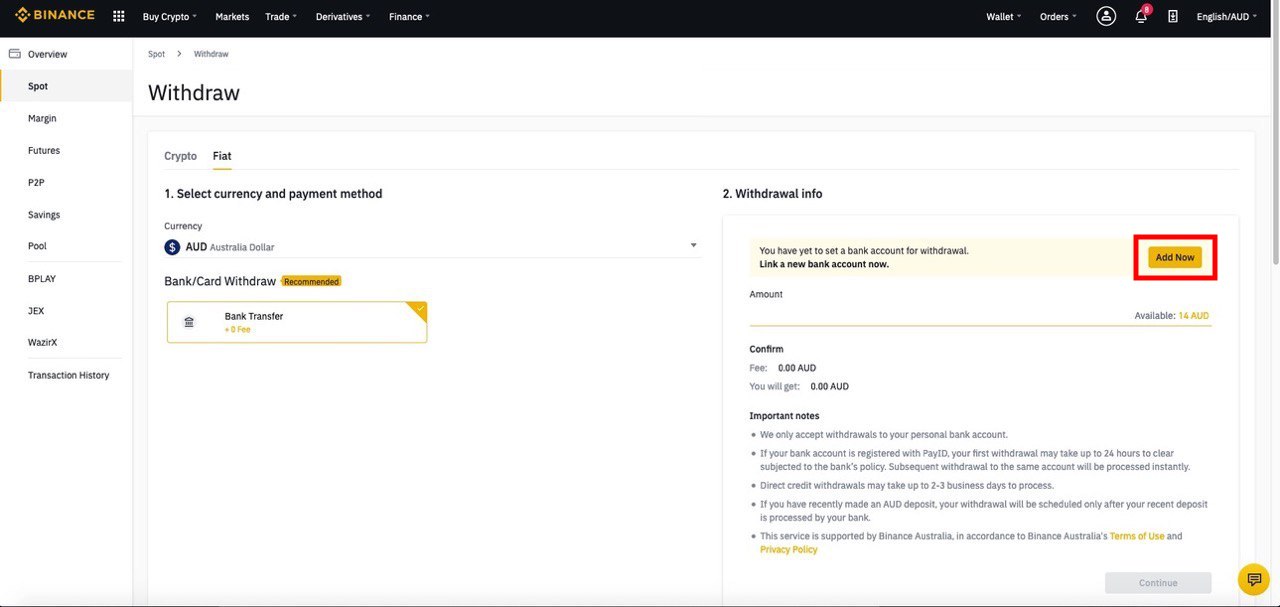
Task: Click the 'Withdraw' page heading
Action: coord(194,93)
